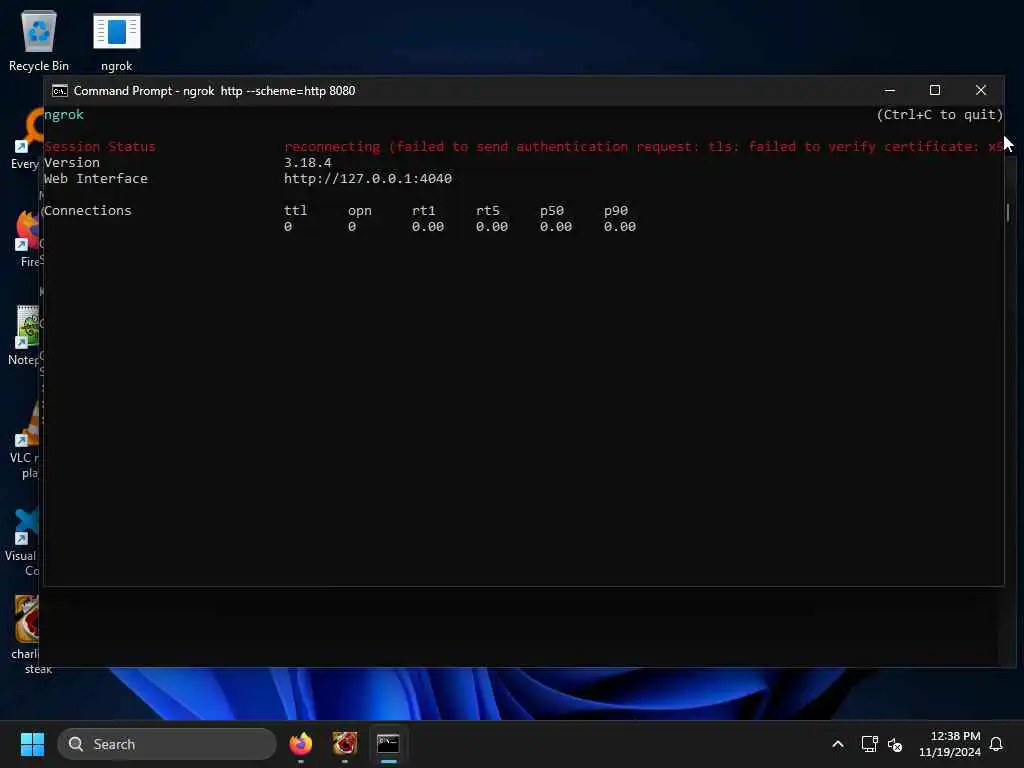The width and height of the screenshot is (1024, 768).
Task: Open the ngrok desktop file icon
Action: click(x=117, y=41)
